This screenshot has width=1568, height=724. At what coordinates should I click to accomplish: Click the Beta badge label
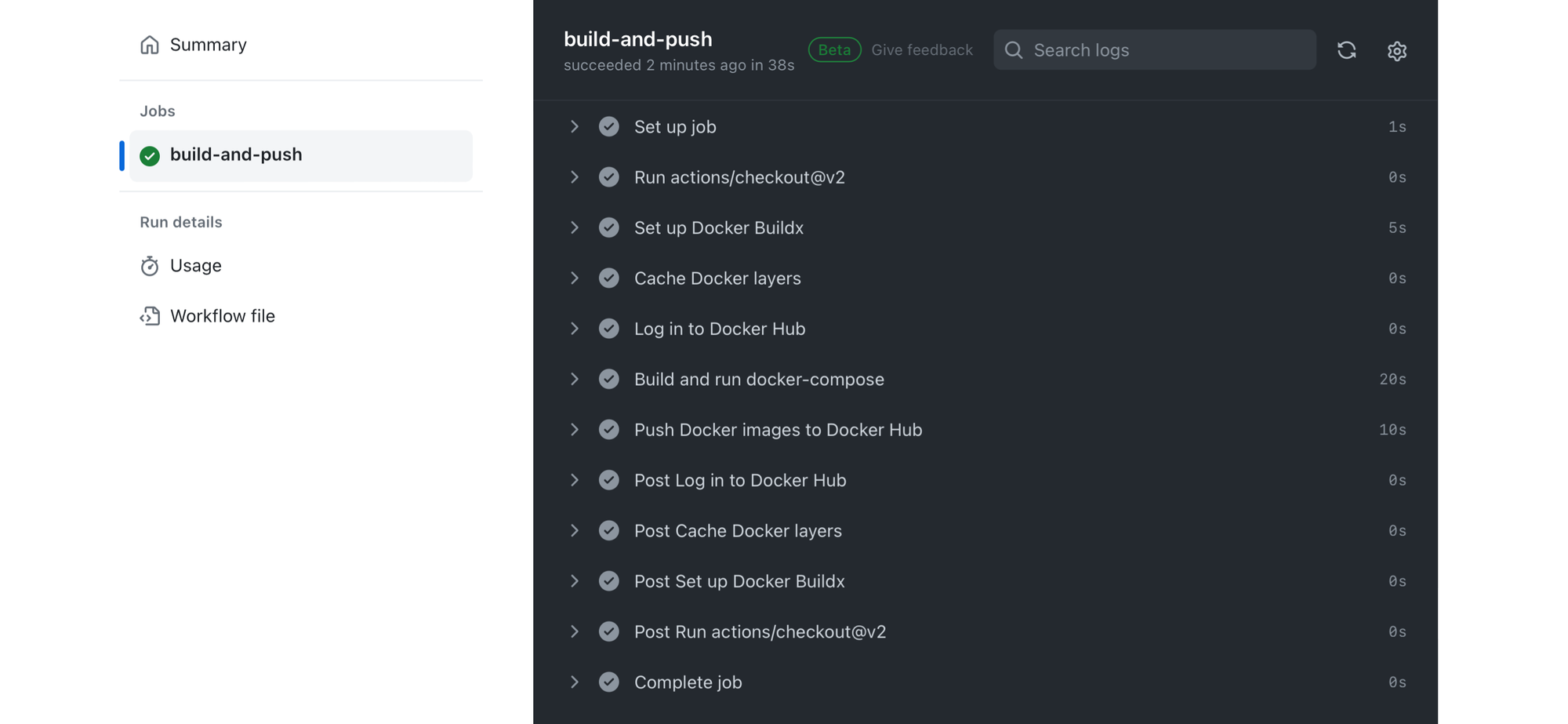(x=834, y=50)
